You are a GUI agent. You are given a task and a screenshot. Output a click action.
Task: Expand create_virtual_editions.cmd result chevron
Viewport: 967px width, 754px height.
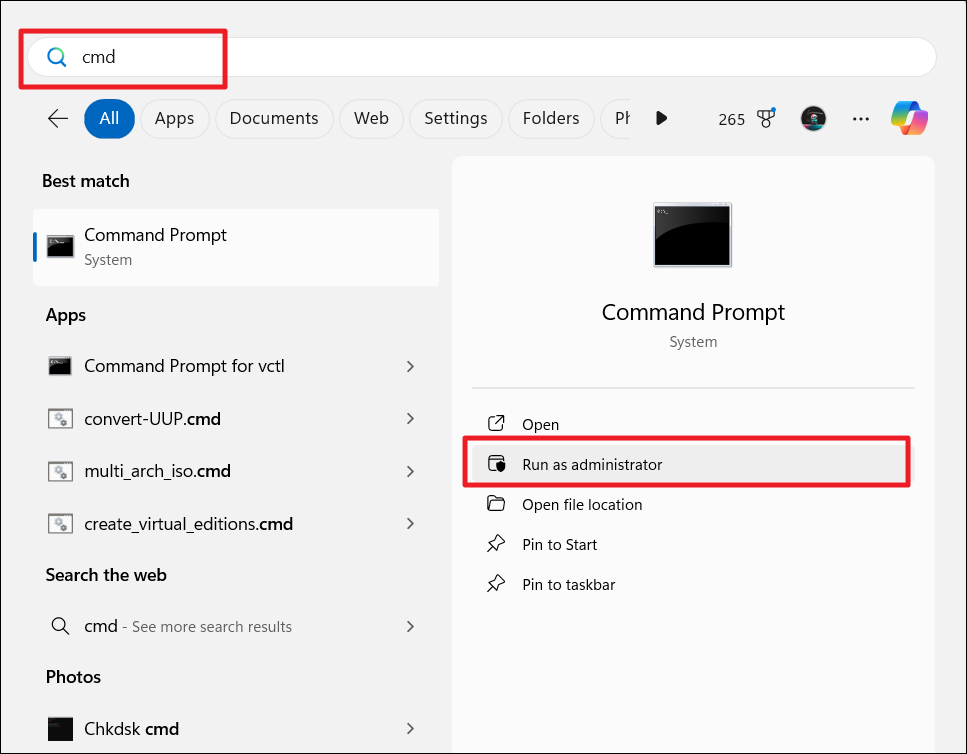(410, 524)
